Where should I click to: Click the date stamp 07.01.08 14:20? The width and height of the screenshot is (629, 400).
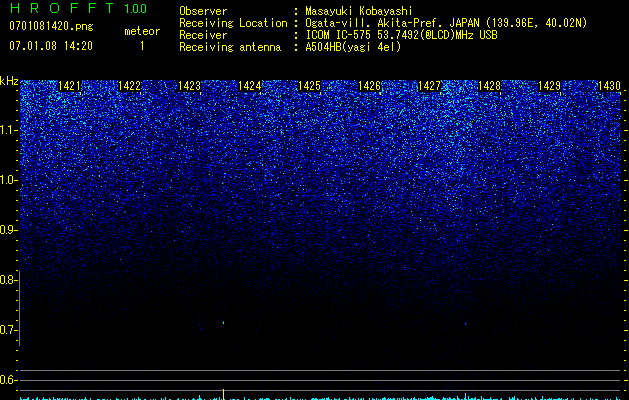[x=51, y=46]
